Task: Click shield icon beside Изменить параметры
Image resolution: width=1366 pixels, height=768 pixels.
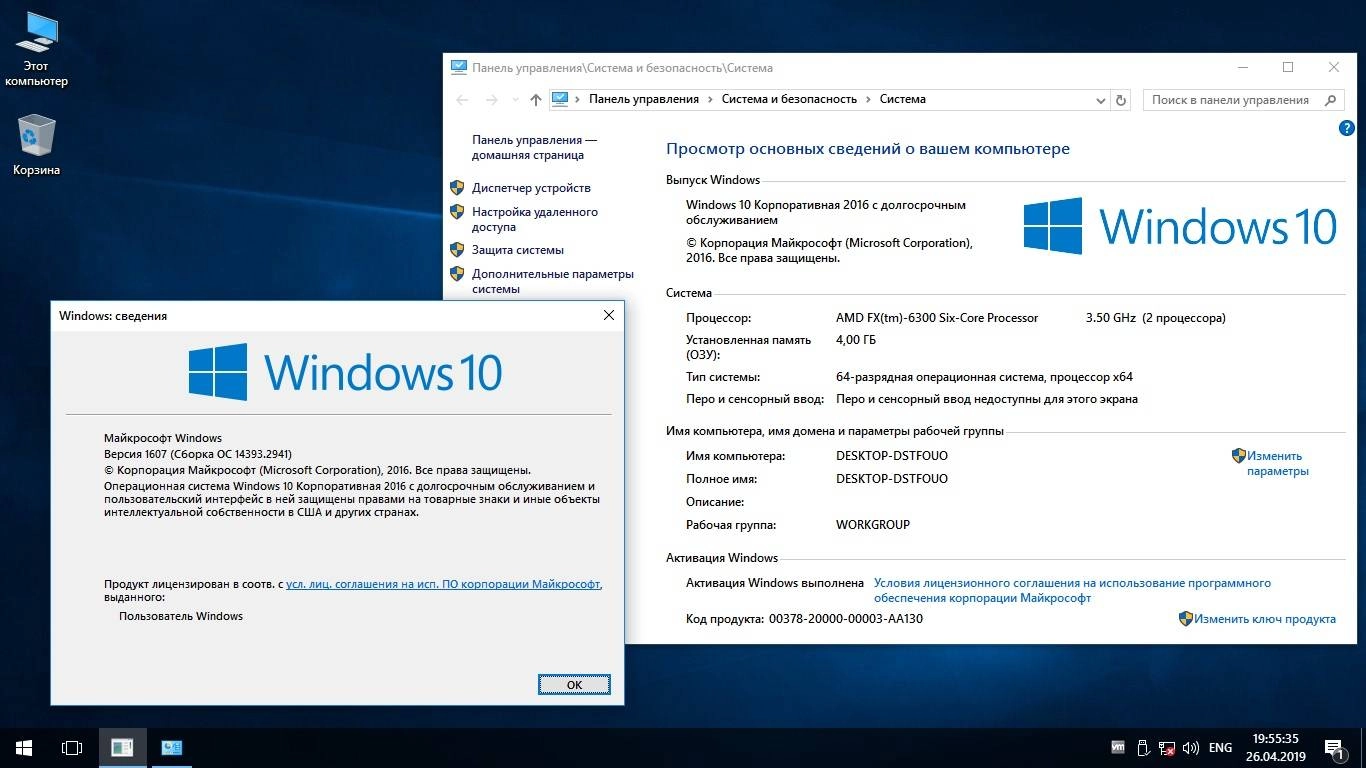Action: click(x=1238, y=455)
